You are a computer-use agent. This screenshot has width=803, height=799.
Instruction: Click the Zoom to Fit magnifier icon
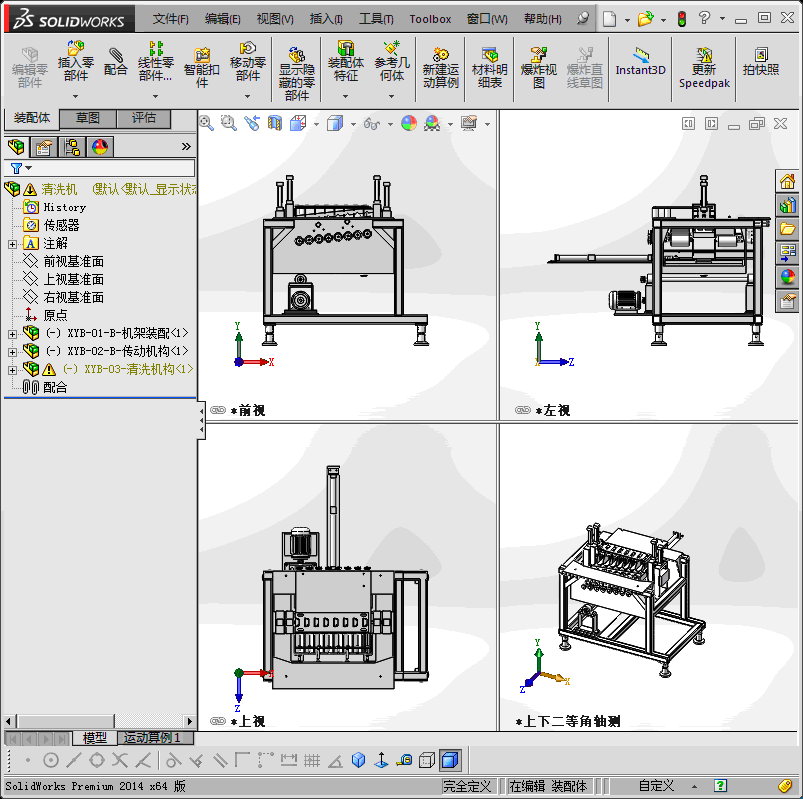(206, 123)
